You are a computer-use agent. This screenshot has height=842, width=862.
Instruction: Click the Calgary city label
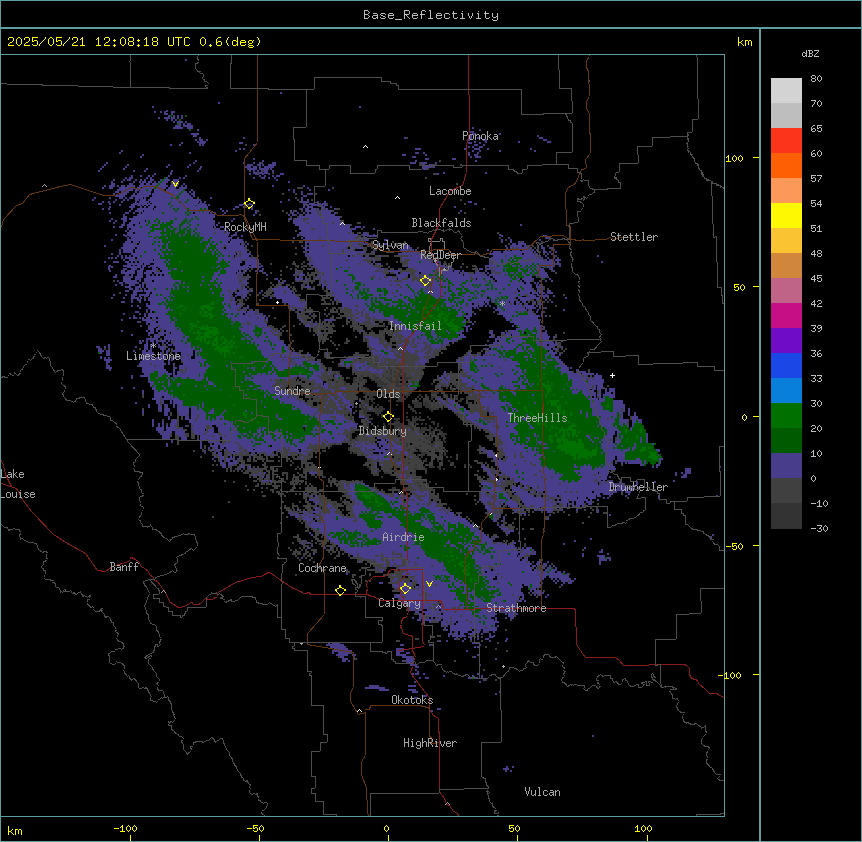(399, 603)
